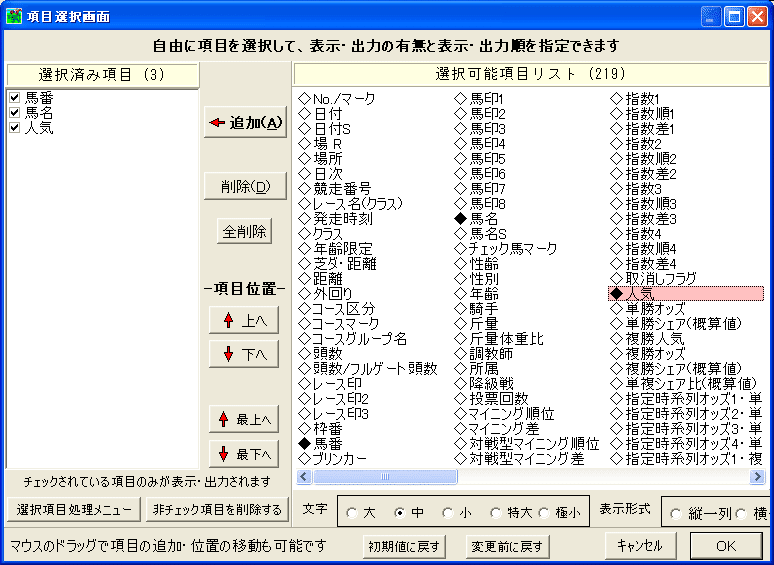
Task: Select the 発走時刻 item
Action: 336,219
